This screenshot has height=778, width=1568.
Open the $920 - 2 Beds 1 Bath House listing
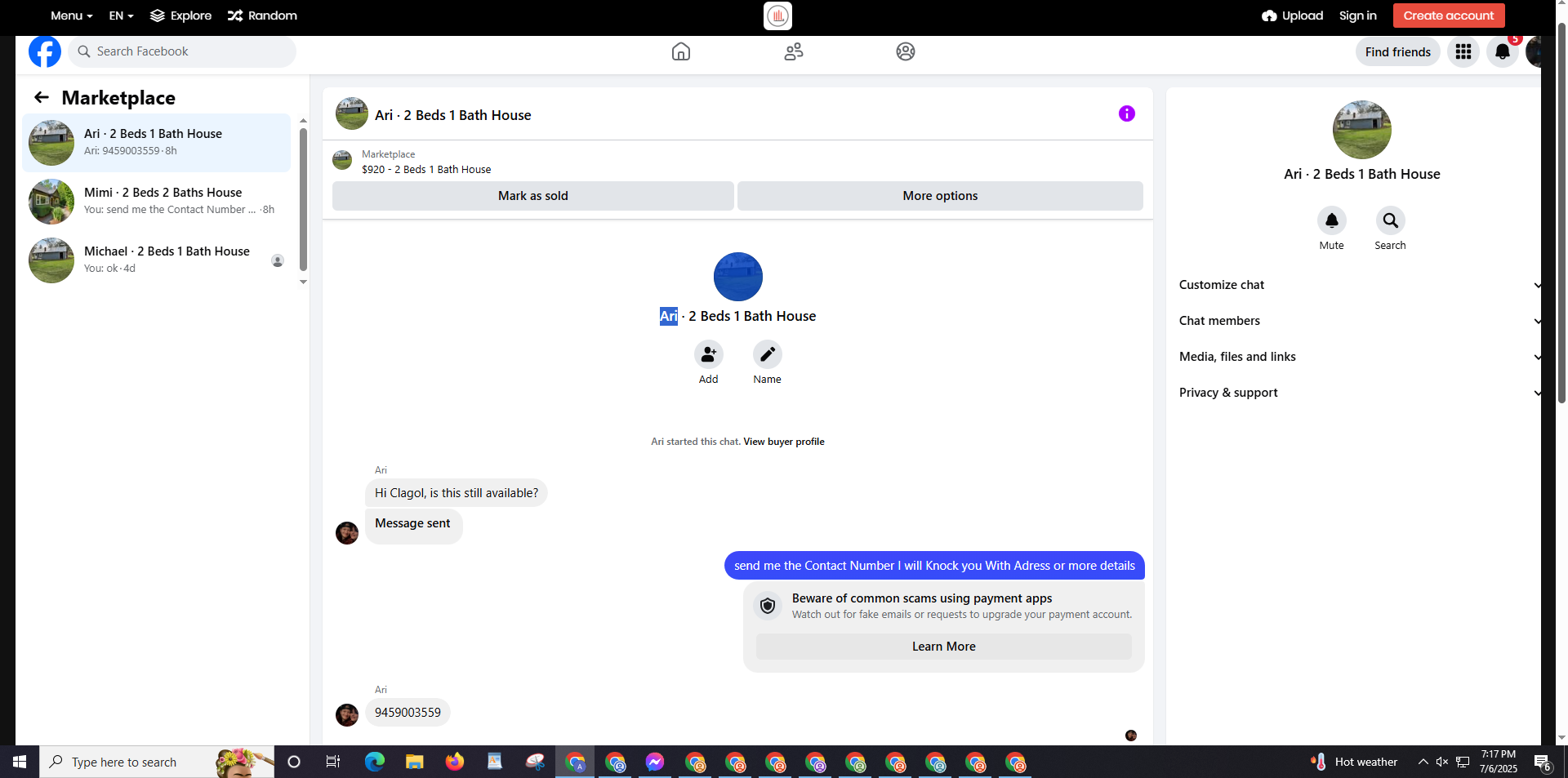(x=426, y=170)
